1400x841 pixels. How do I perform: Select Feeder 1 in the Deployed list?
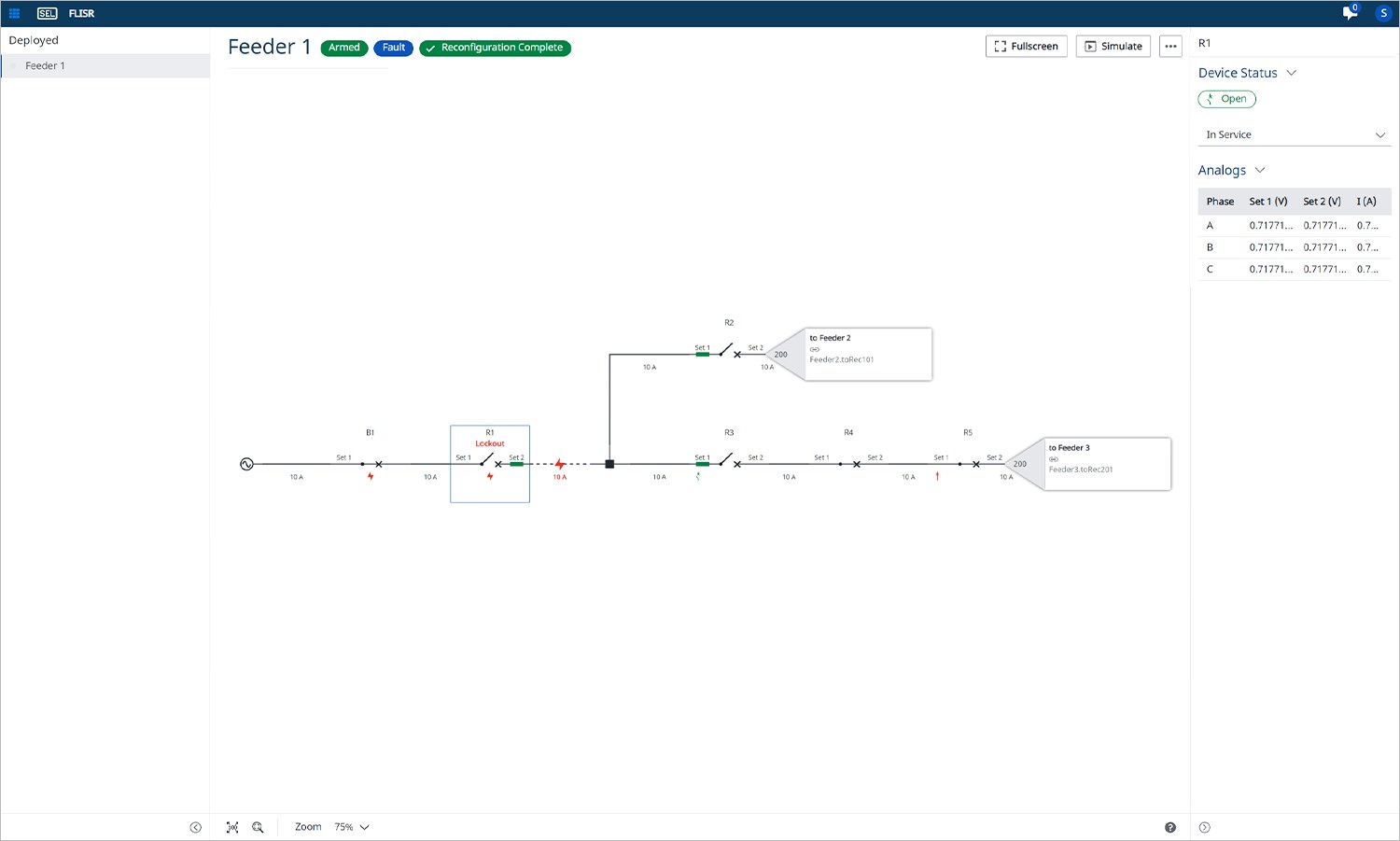45,65
